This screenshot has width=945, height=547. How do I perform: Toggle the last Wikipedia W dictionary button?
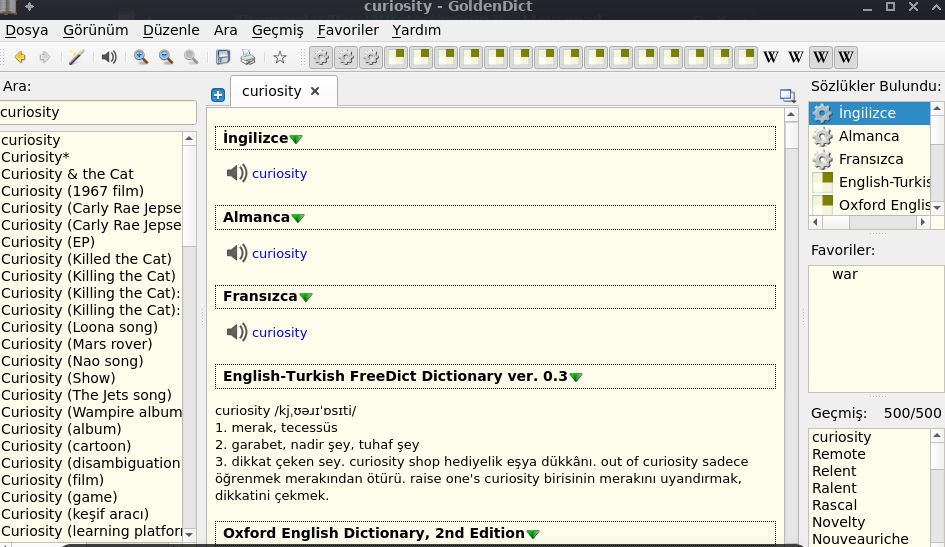point(846,58)
